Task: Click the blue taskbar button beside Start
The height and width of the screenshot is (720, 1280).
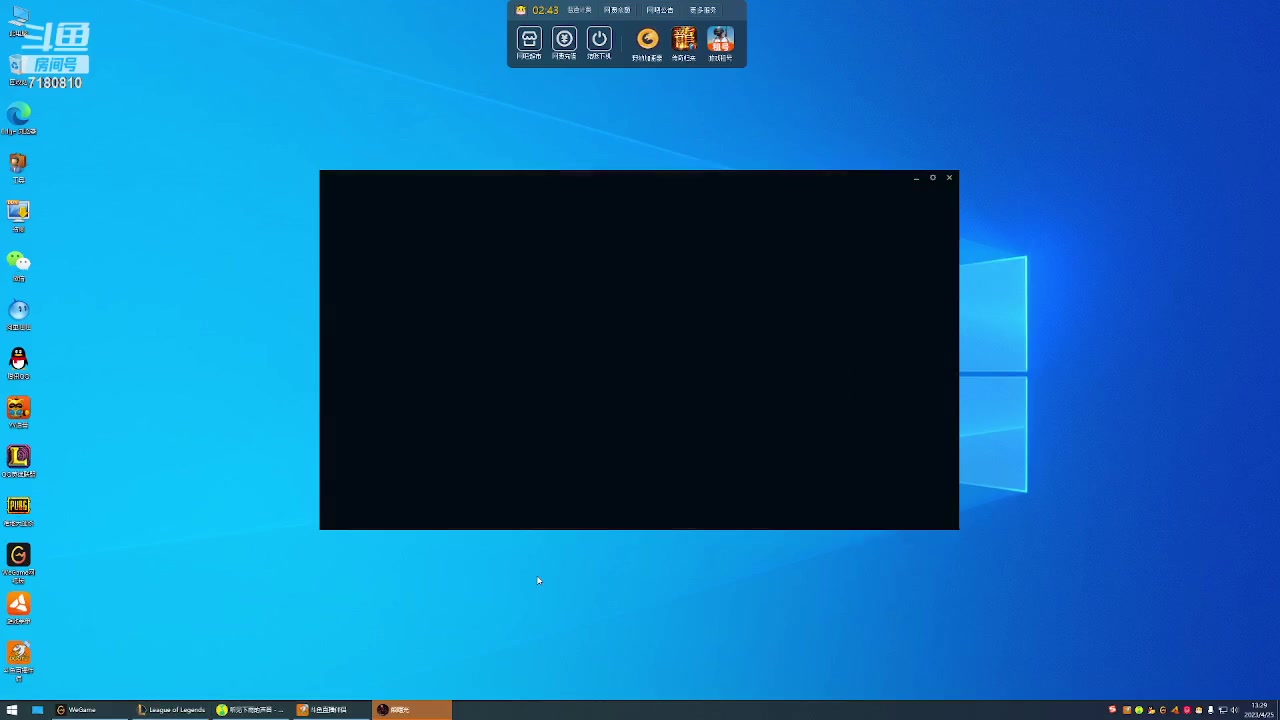Action: [37, 710]
